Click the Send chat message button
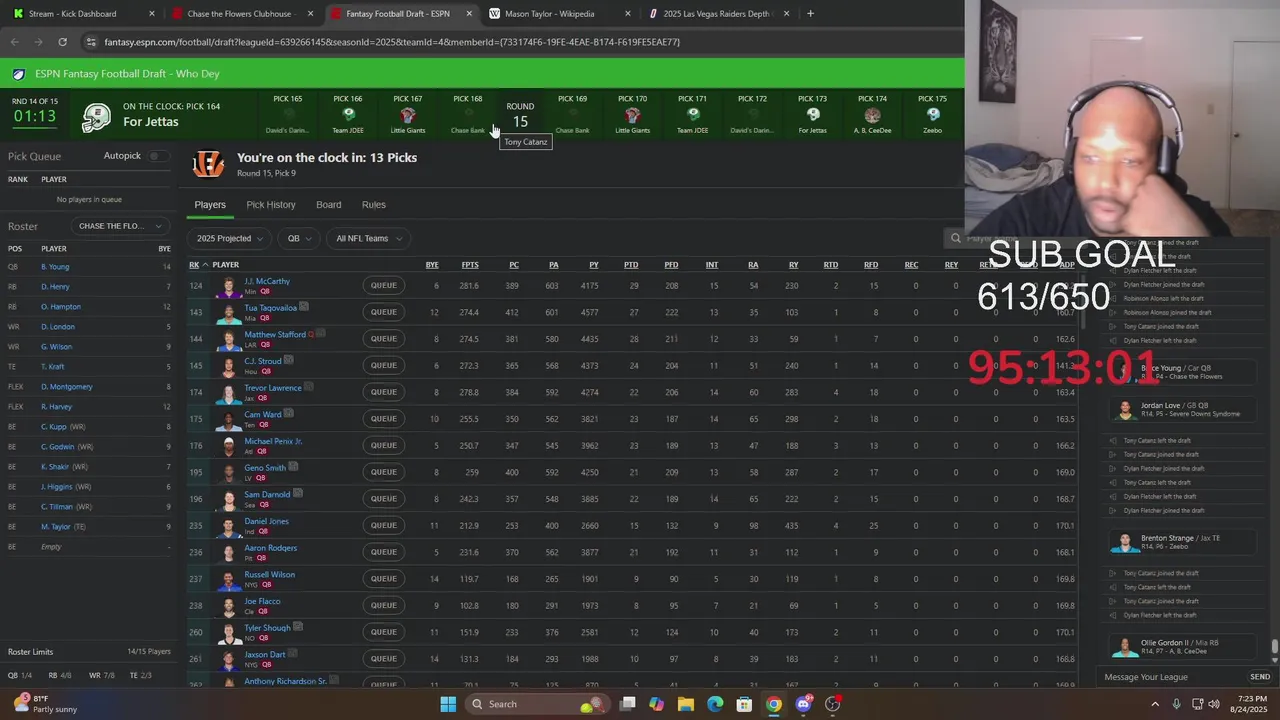The width and height of the screenshot is (1280, 720). pyautogui.click(x=1260, y=677)
